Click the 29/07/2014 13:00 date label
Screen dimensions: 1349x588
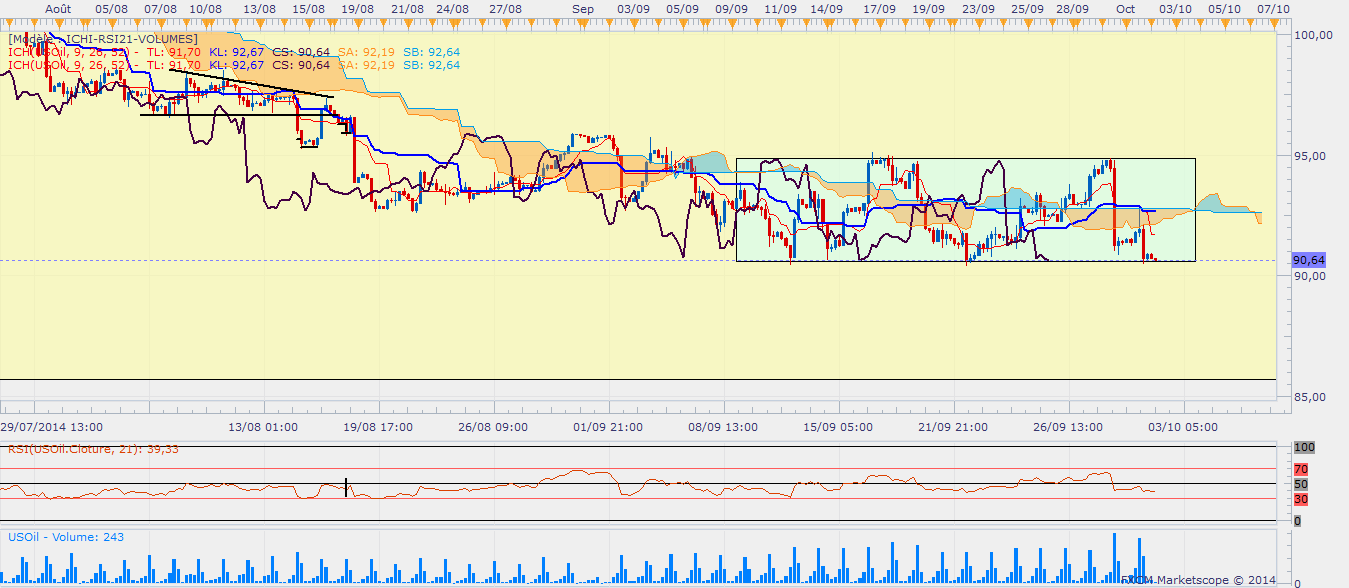point(50,426)
